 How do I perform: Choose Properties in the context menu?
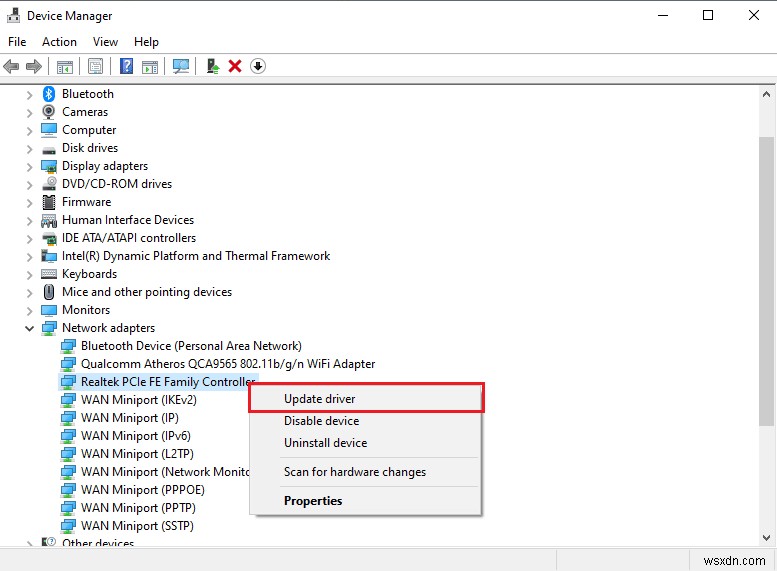[x=366, y=501]
